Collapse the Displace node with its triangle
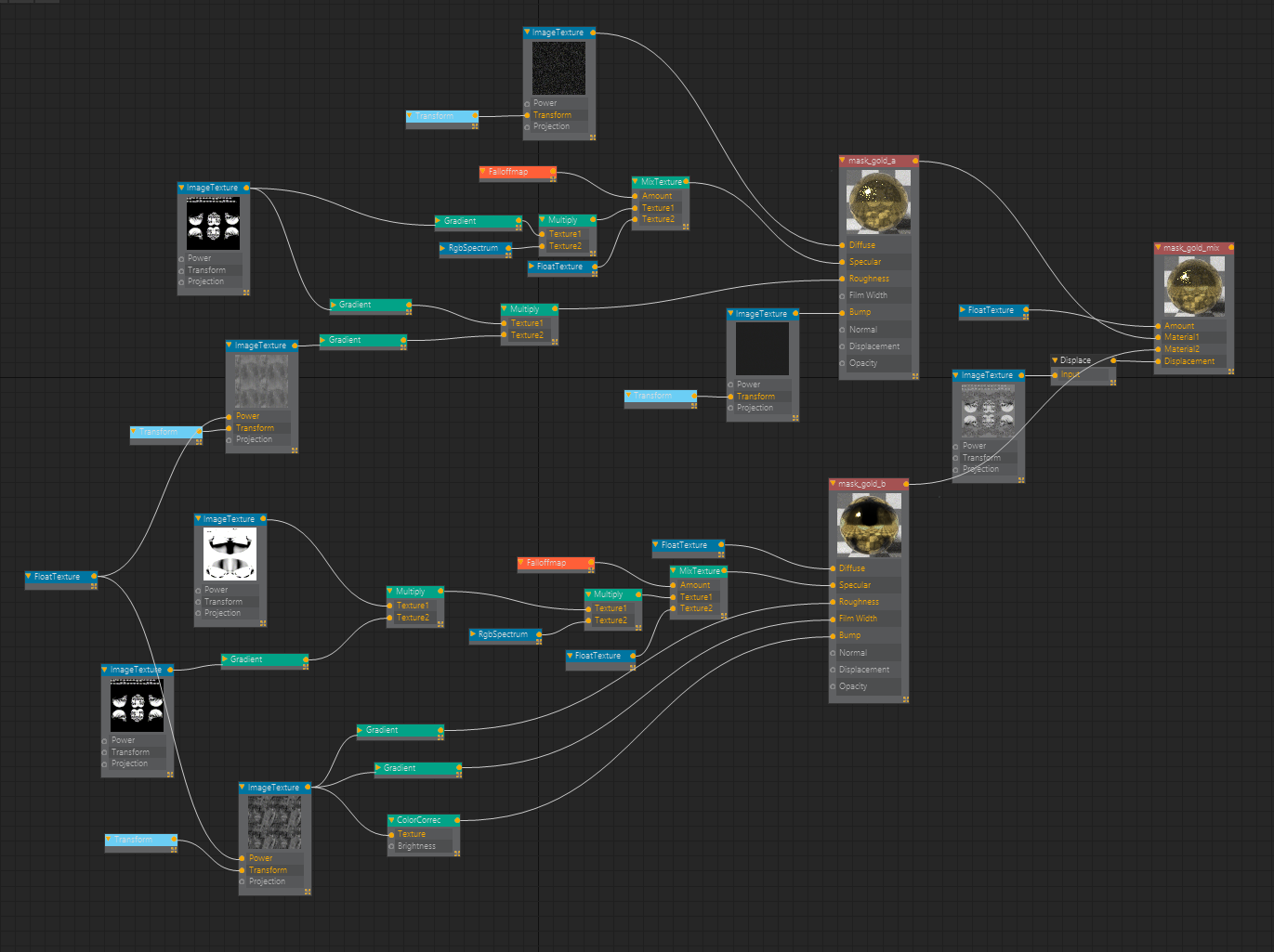Screen dimensions: 1274x952 pyautogui.click(x=1055, y=360)
